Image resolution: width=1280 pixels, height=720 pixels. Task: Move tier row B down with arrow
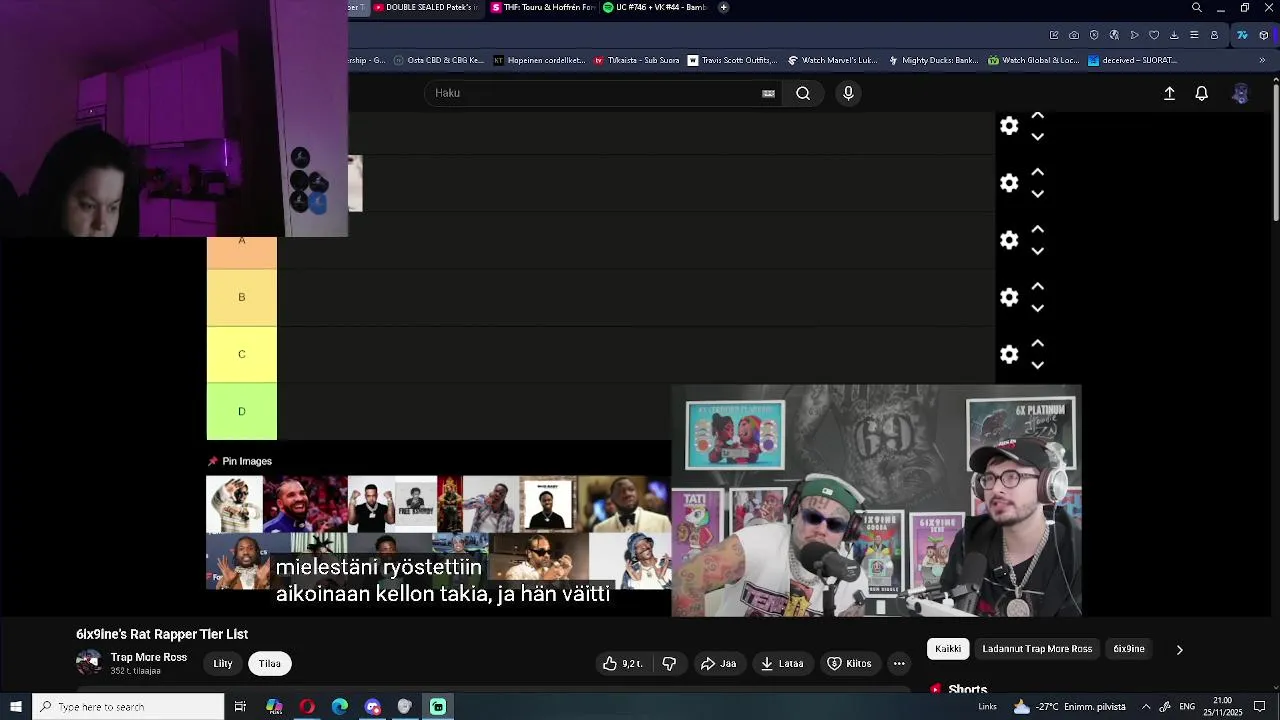coord(1037,308)
